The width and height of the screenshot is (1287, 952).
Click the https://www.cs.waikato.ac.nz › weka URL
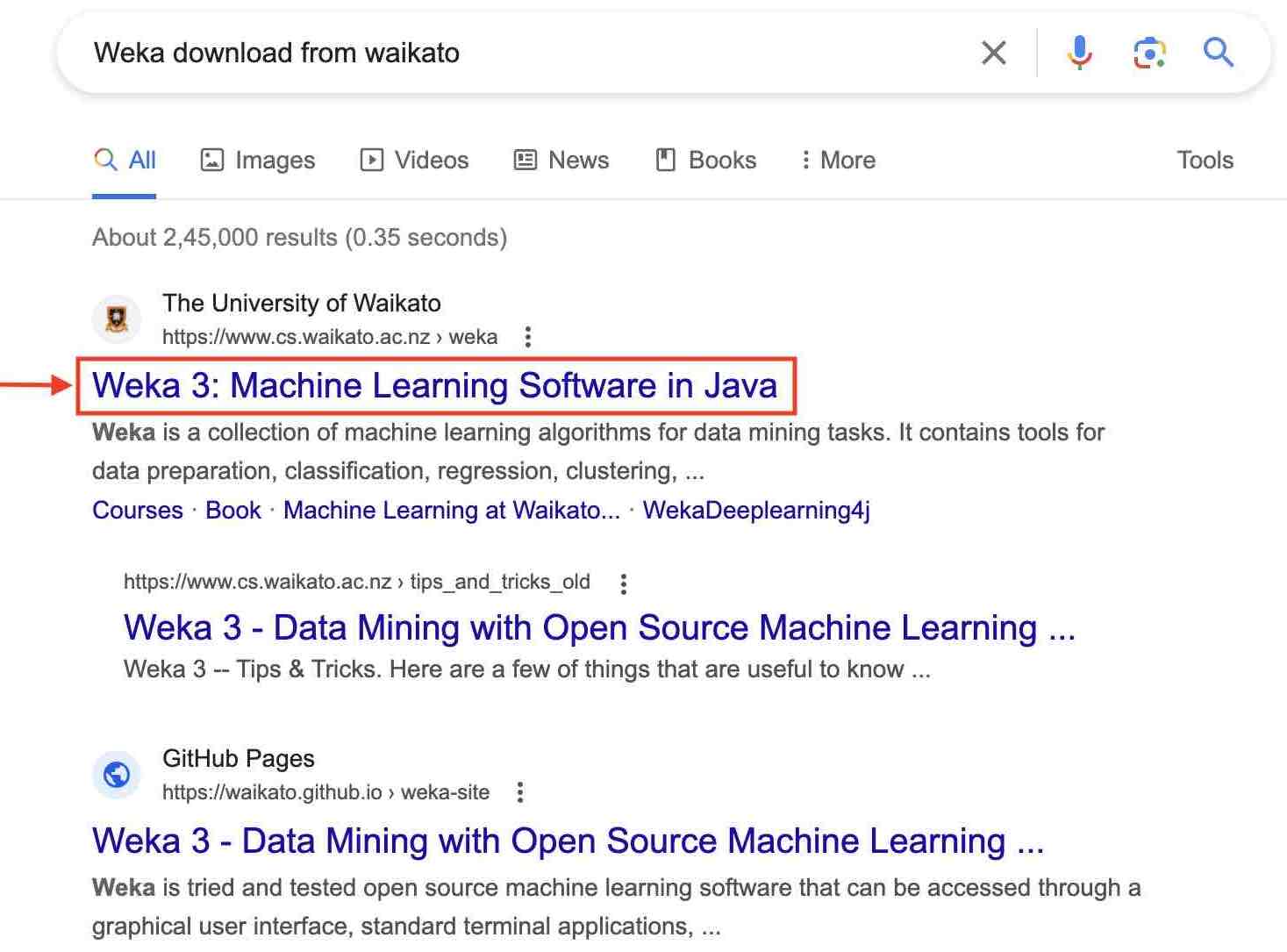click(330, 337)
